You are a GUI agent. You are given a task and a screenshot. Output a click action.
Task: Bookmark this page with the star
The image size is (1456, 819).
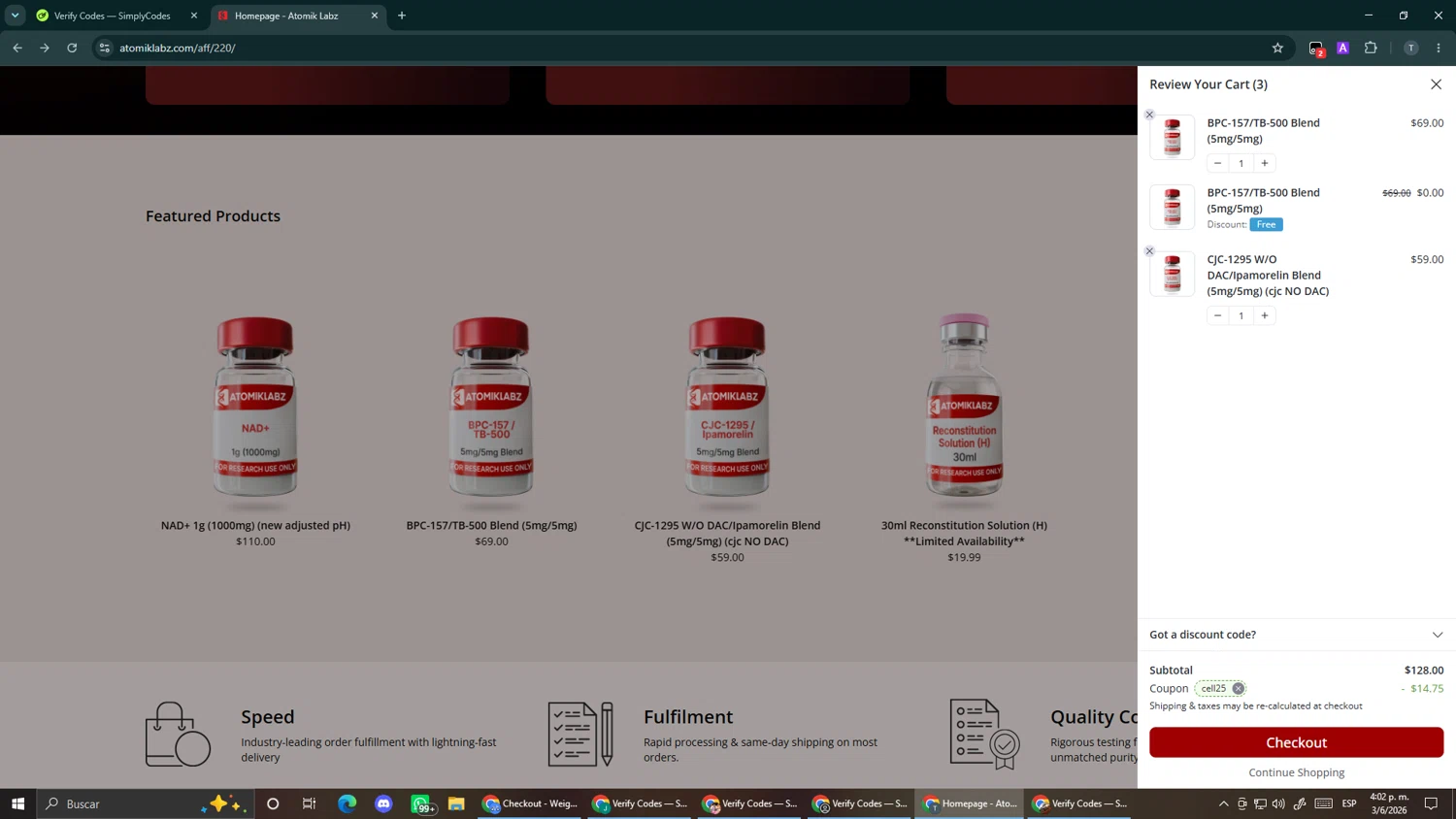(x=1277, y=48)
